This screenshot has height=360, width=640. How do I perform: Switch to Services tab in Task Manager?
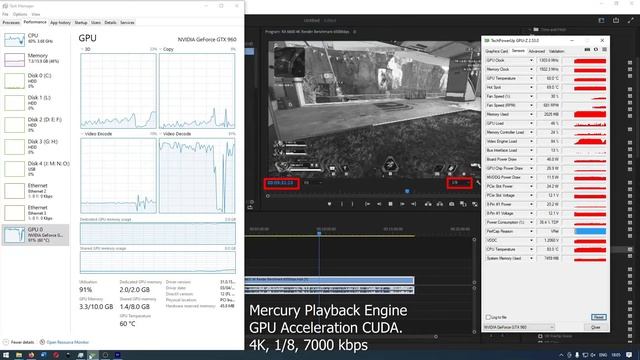pos(127,22)
